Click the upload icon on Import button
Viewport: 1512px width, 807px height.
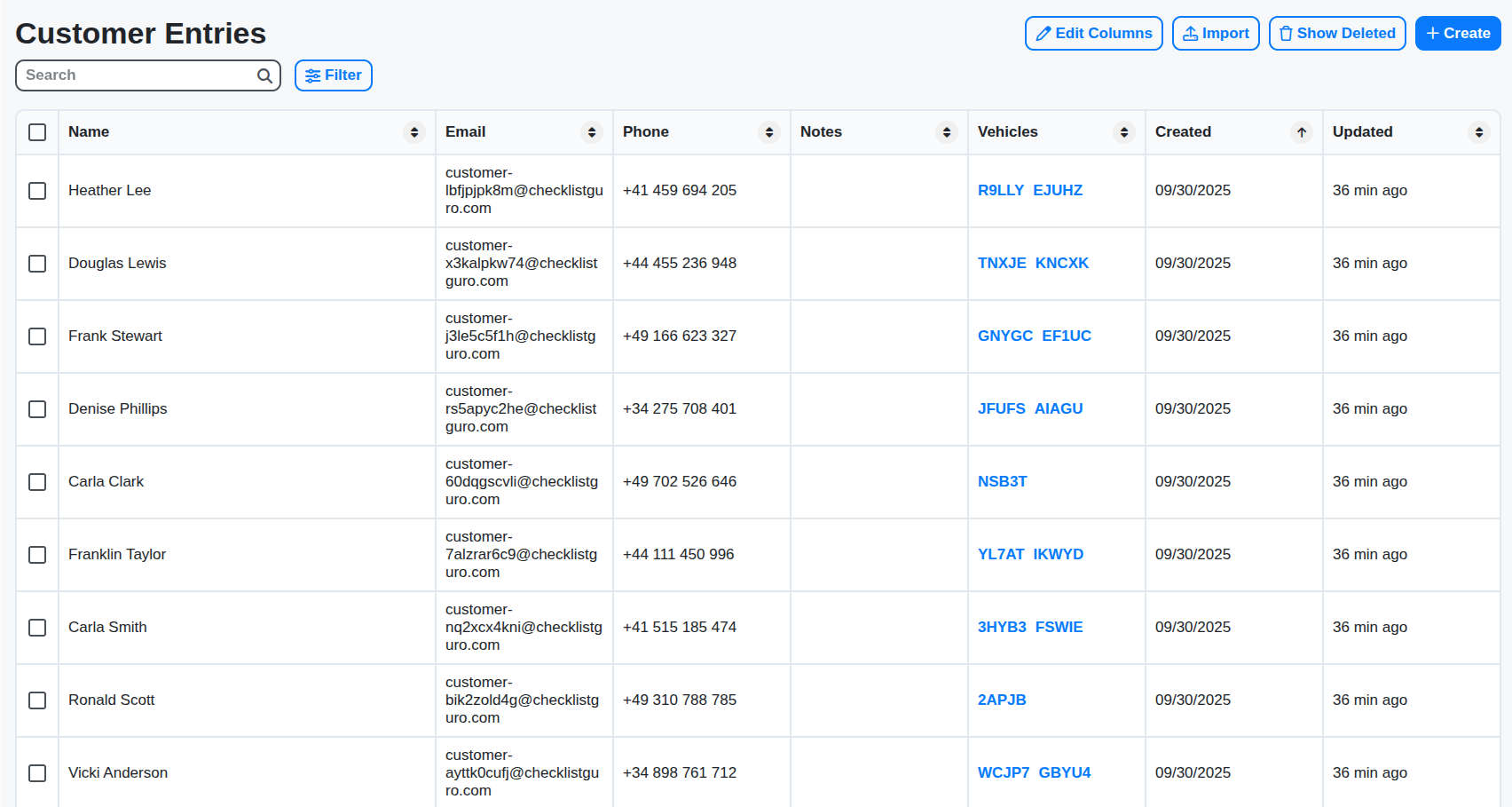1190,33
